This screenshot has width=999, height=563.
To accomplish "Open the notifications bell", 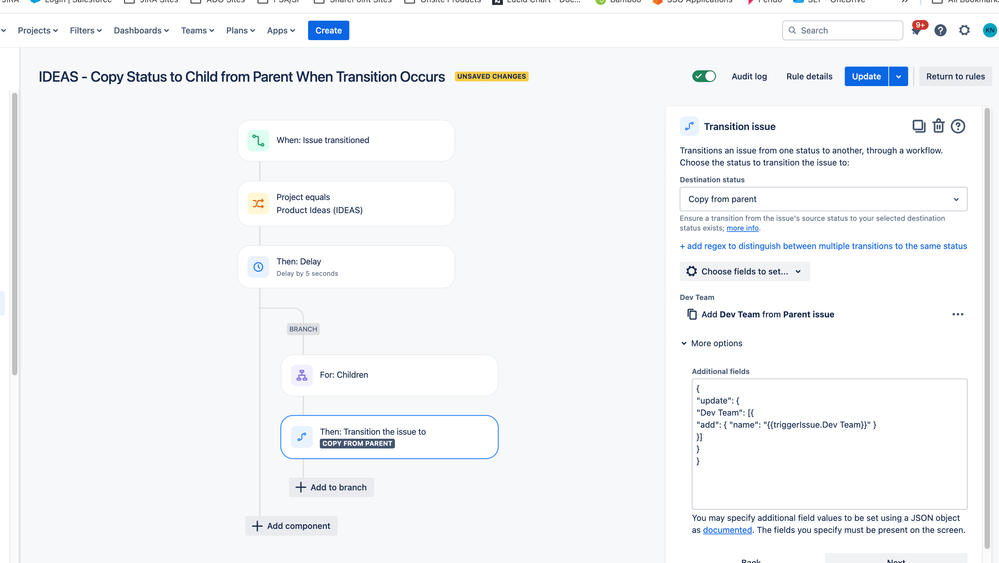I will (916, 30).
